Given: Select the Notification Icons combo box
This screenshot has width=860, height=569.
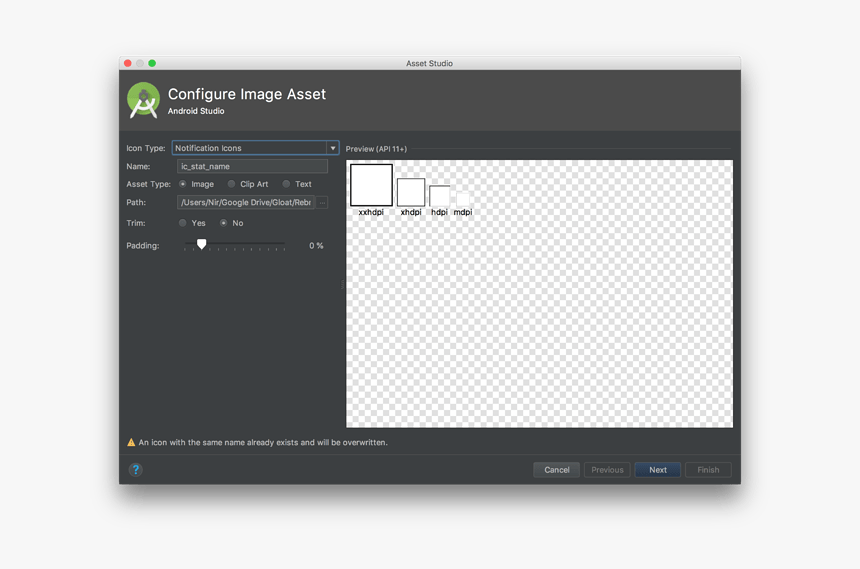Looking at the screenshot, I should click(x=255, y=148).
